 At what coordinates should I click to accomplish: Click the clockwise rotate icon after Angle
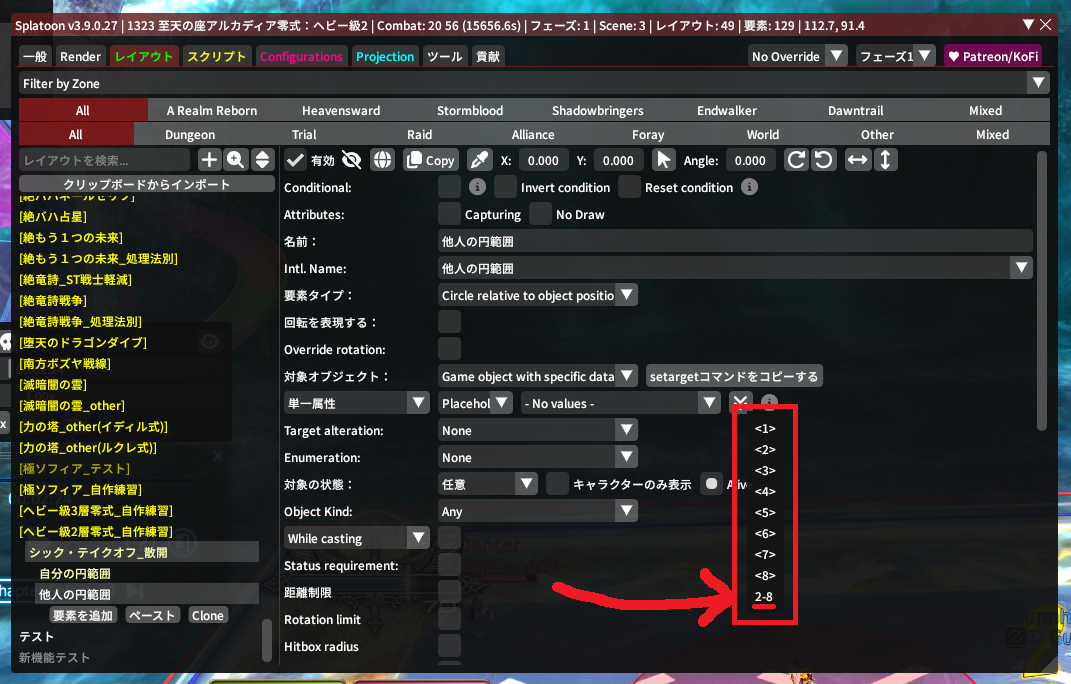coord(796,160)
